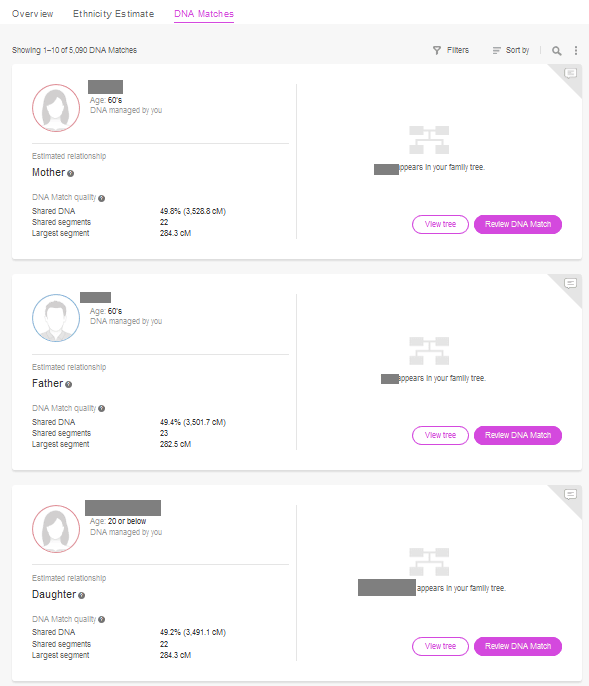The height and width of the screenshot is (686, 589).
Task: Open note icon on Father match card
Action: [570, 284]
